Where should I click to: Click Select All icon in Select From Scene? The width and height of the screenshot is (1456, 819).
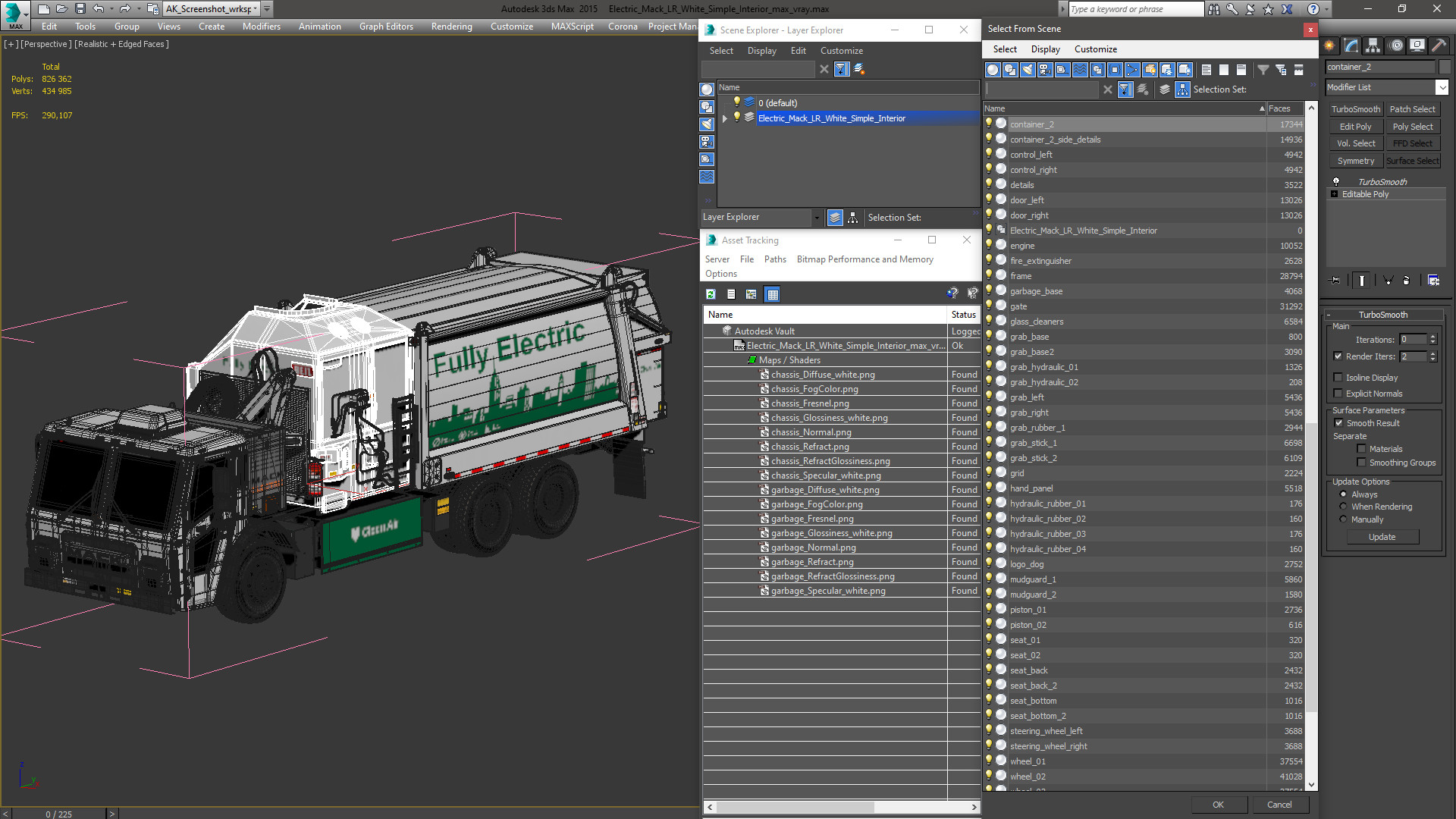1207,70
